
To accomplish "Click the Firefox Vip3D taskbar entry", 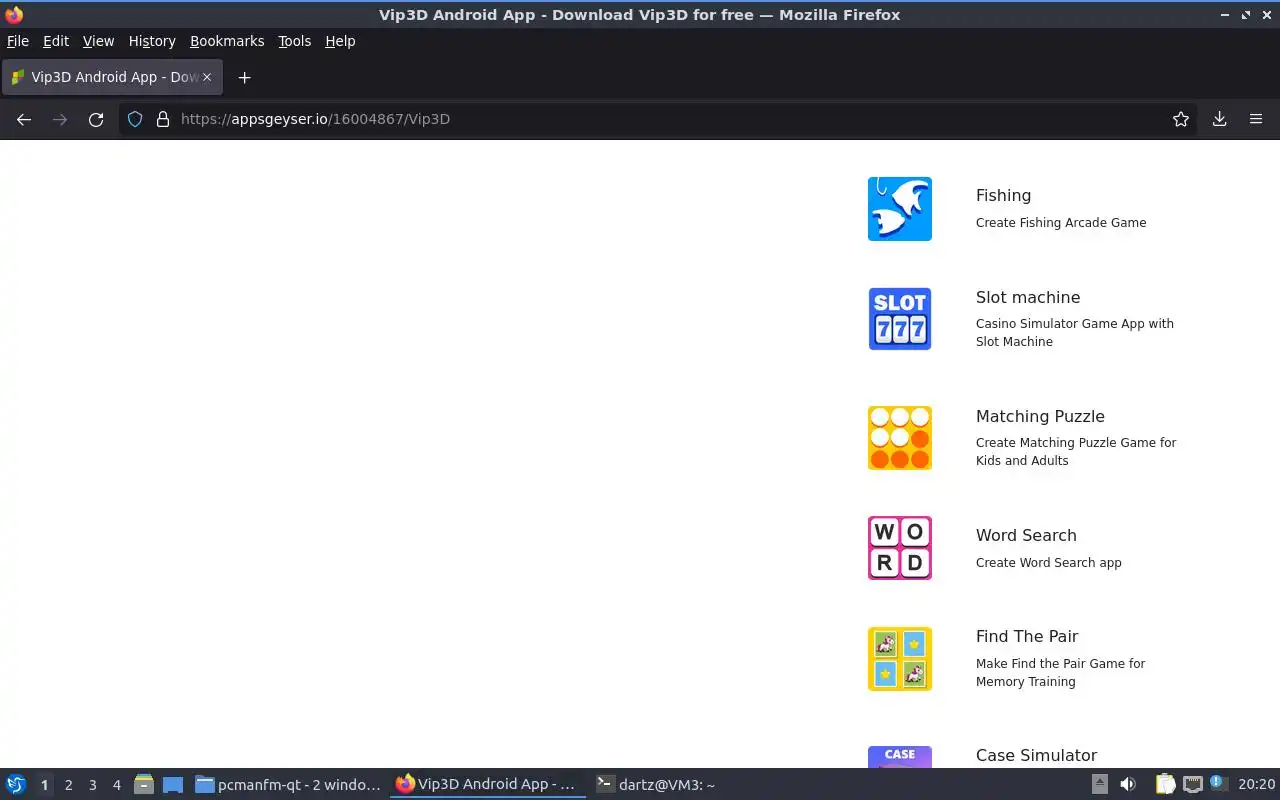I will point(488,785).
